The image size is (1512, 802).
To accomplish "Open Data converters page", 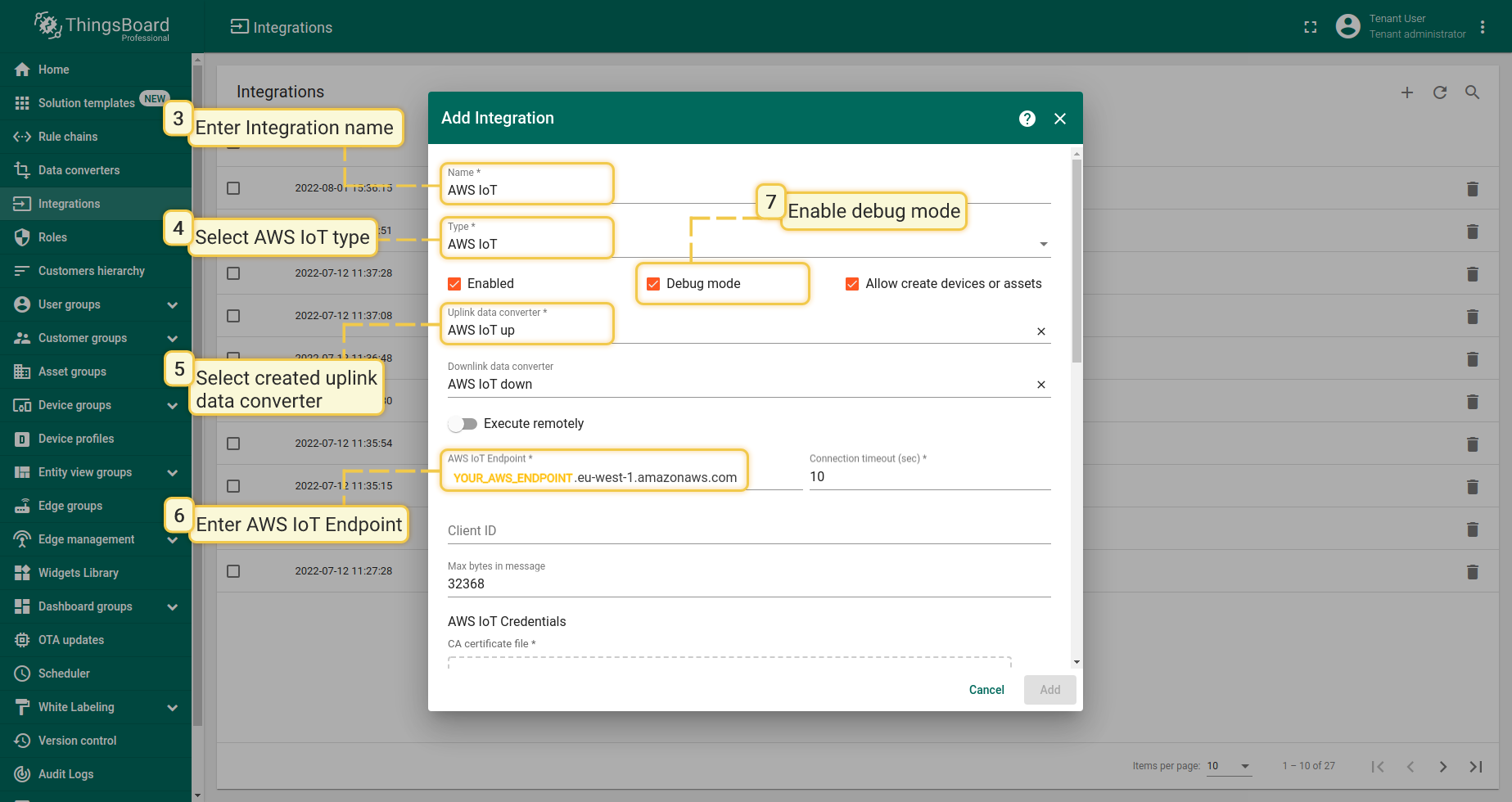I will (x=96, y=170).
